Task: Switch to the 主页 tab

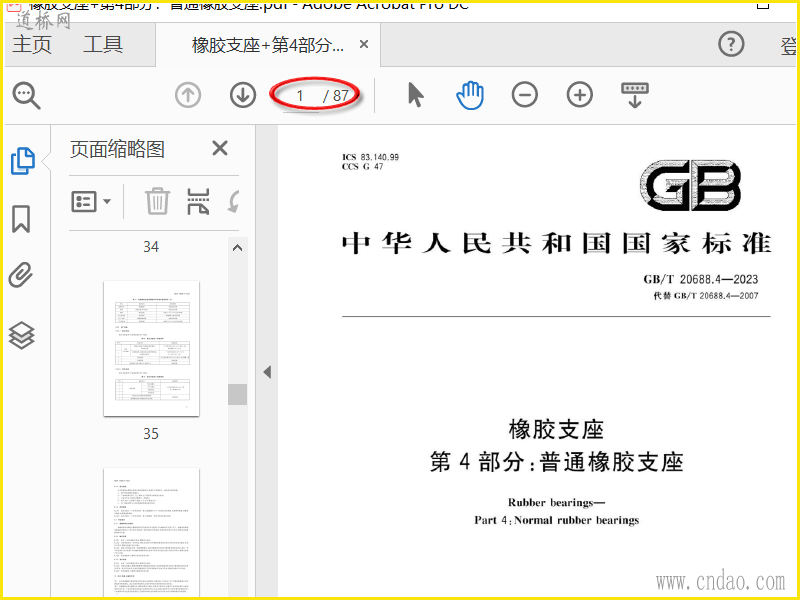Action: (32, 44)
